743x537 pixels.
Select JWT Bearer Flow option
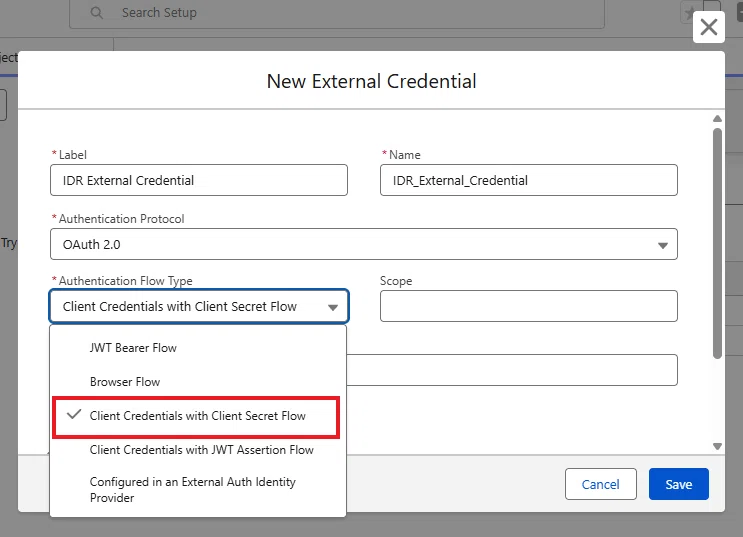pyautogui.click(x=198, y=348)
